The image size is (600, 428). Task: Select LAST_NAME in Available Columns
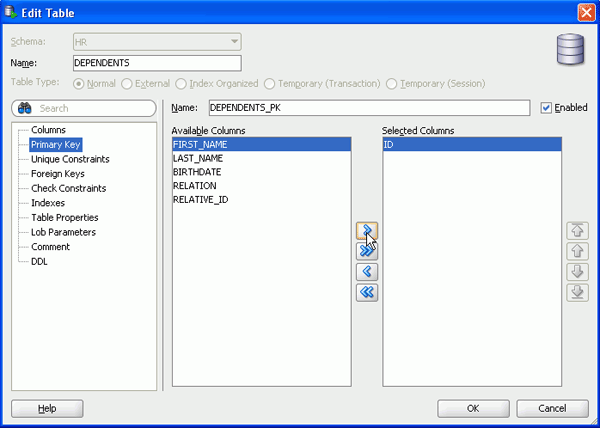[x=262, y=158]
